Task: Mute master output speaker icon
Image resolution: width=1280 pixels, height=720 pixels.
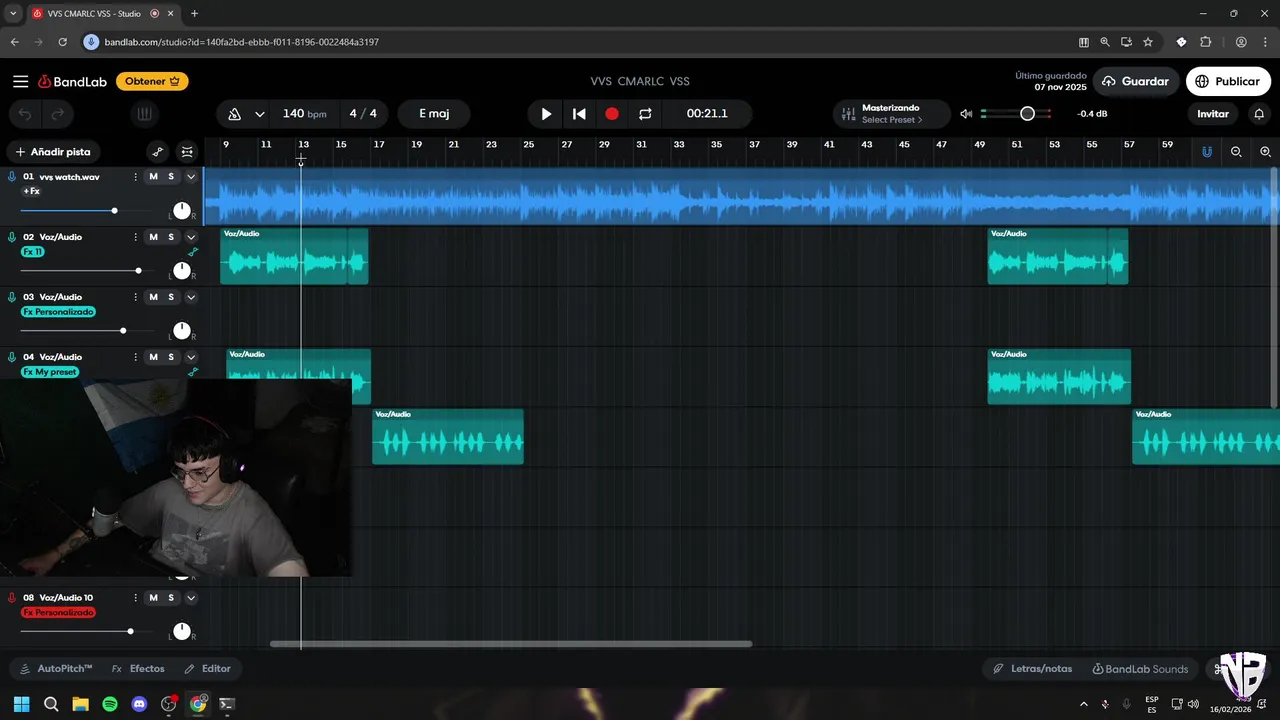Action: [966, 114]
